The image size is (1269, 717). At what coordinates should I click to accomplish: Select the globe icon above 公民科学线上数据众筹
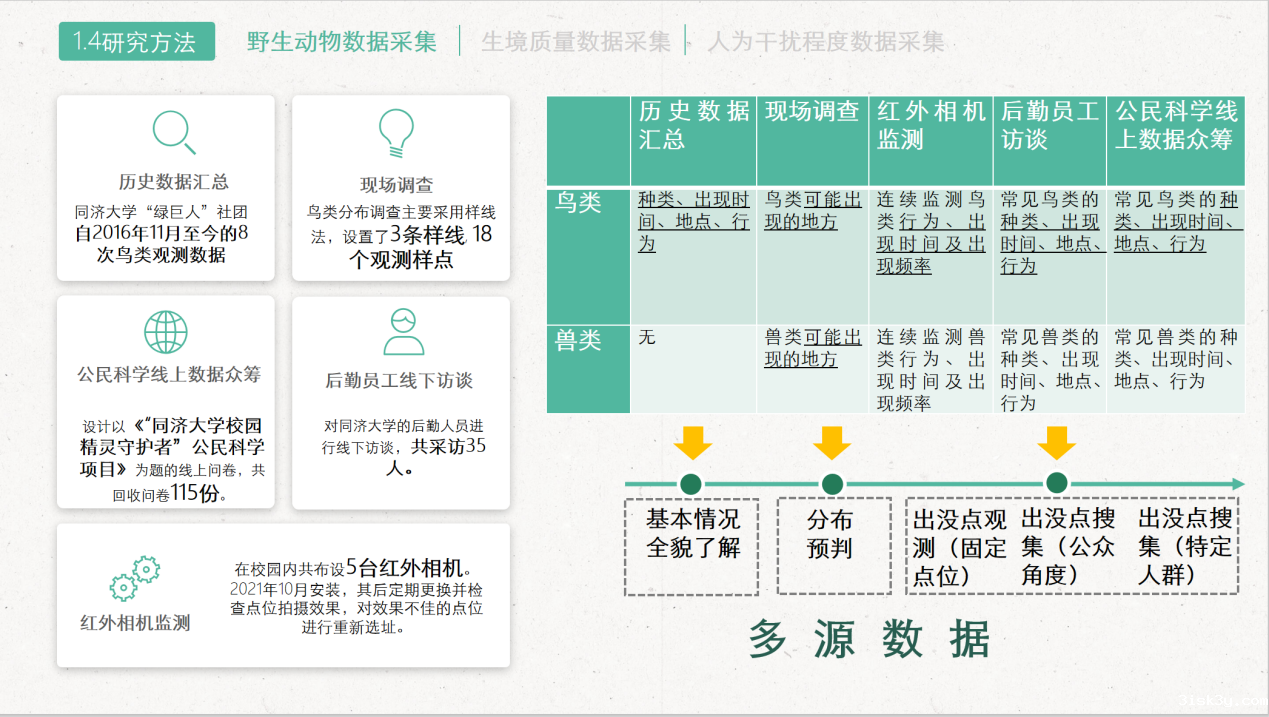click(165, 332)
